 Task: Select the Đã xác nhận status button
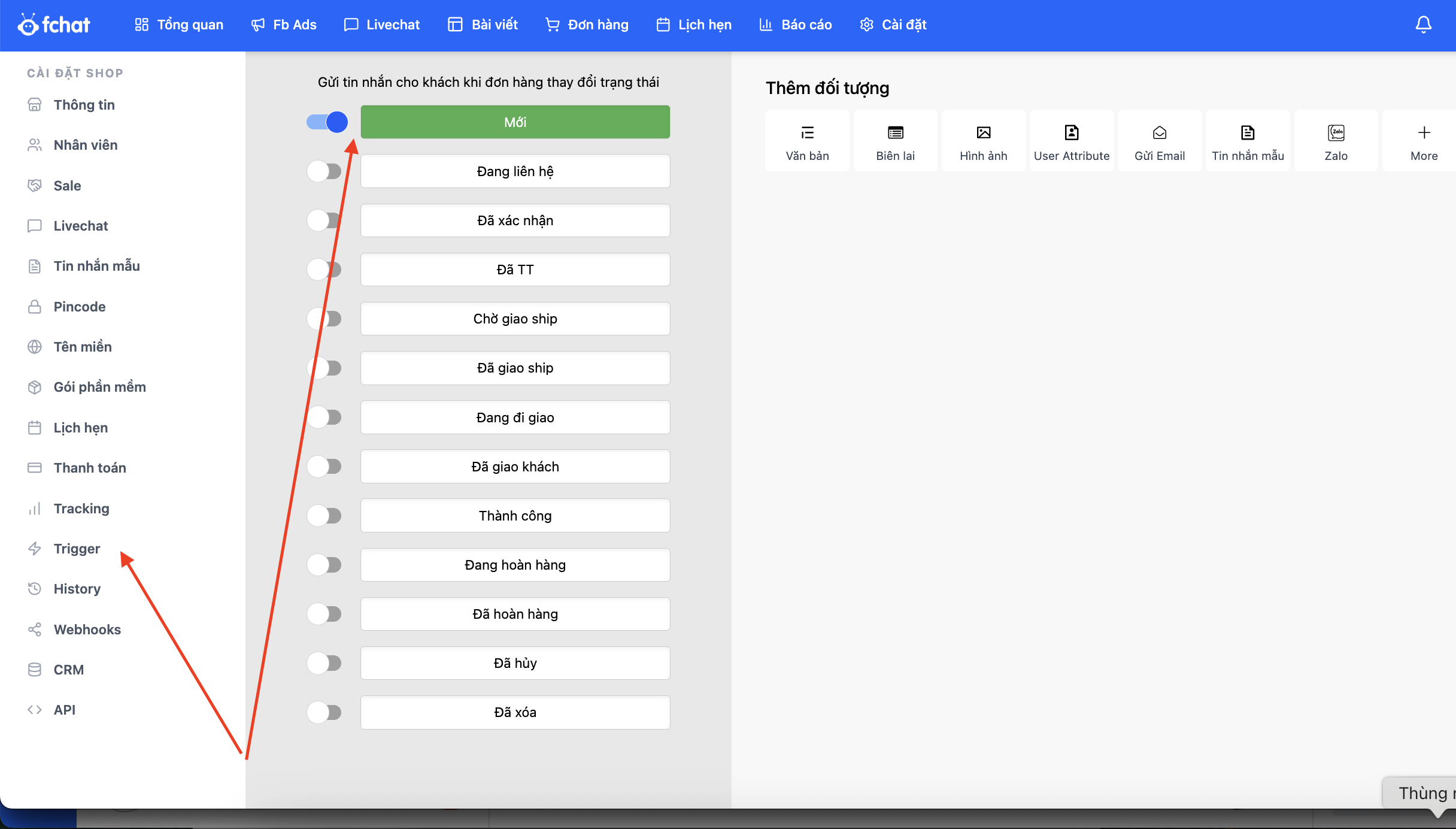[515, 220]
